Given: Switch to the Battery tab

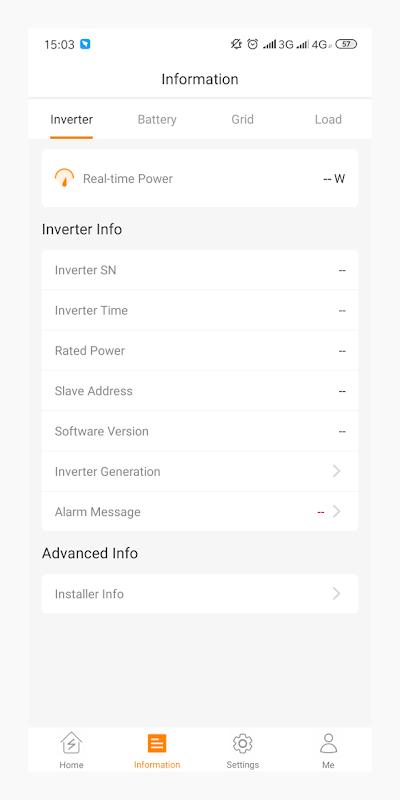Looking at the screenshot, I should 157,119.
